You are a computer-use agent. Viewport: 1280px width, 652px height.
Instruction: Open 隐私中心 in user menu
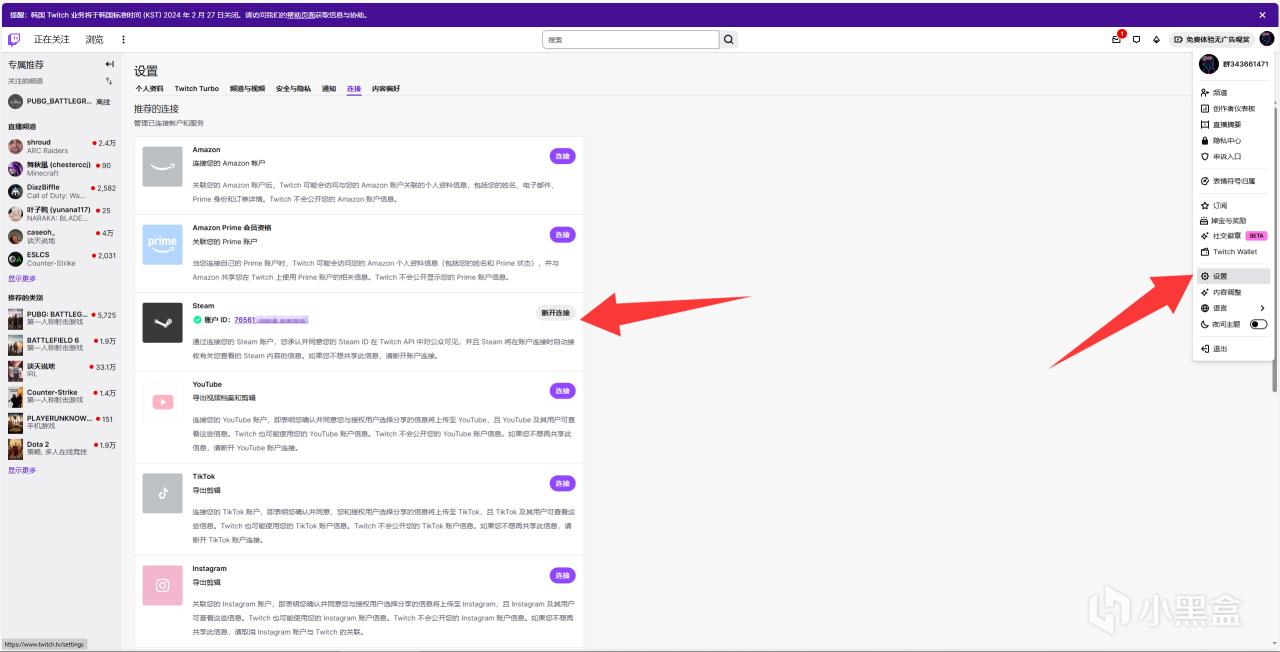pos(1234,141)
